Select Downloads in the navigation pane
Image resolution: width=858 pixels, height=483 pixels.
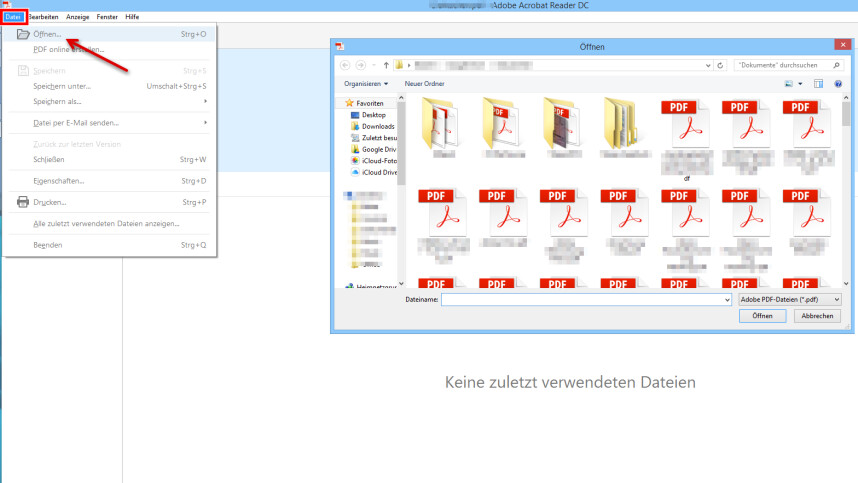point(373,126)
